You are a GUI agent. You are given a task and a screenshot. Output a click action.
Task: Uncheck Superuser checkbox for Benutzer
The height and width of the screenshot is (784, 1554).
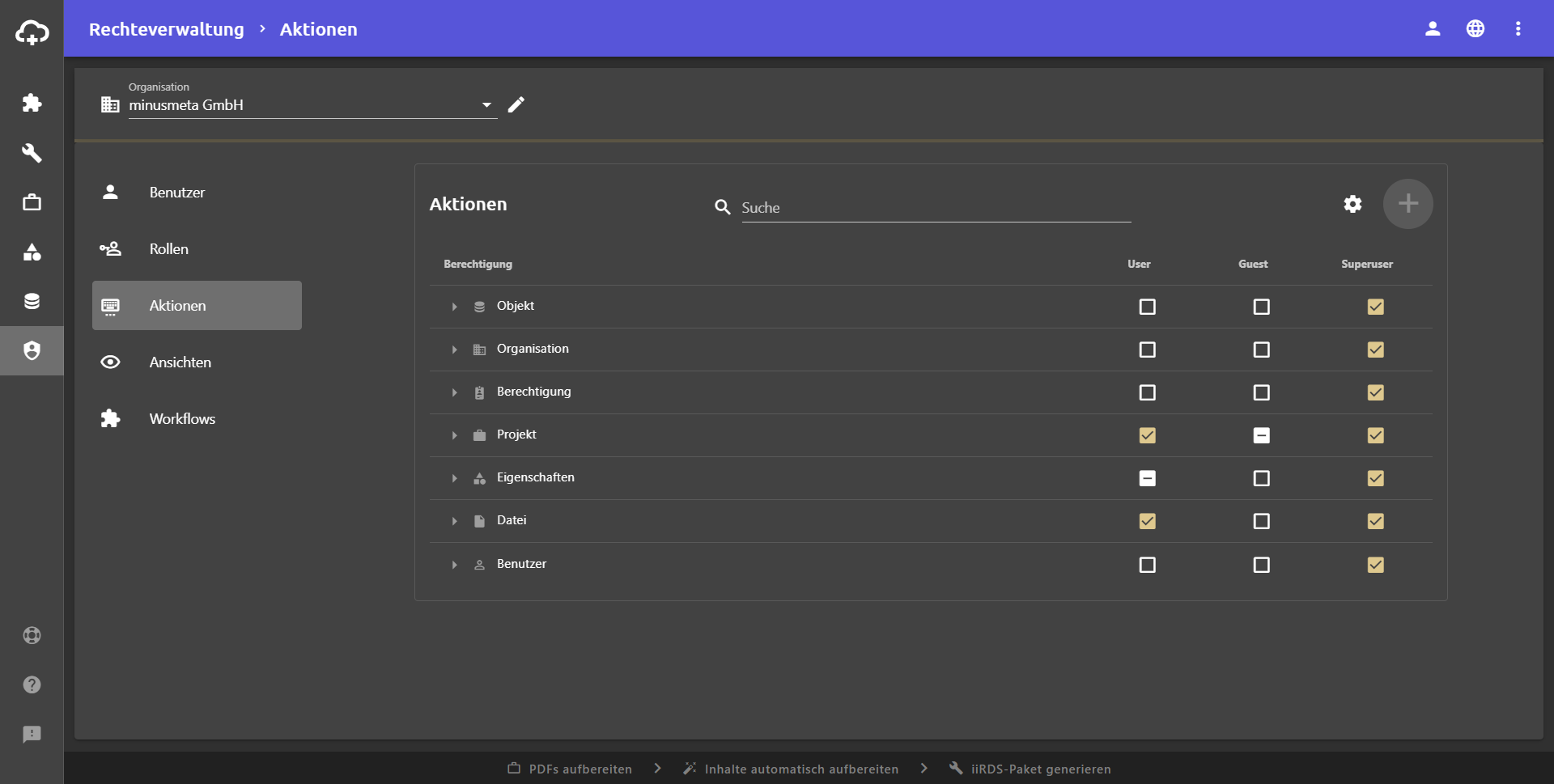[x=1376, y=565]
